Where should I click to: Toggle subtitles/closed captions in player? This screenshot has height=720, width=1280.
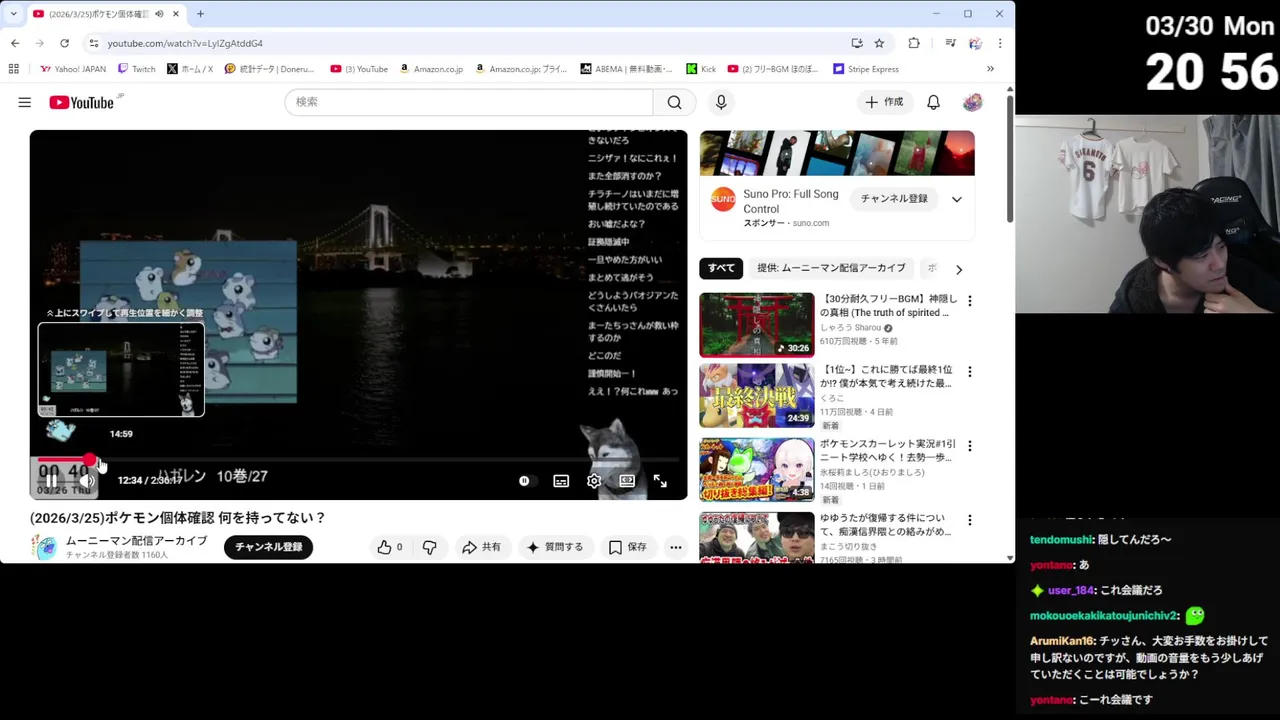tap(561, 481)
